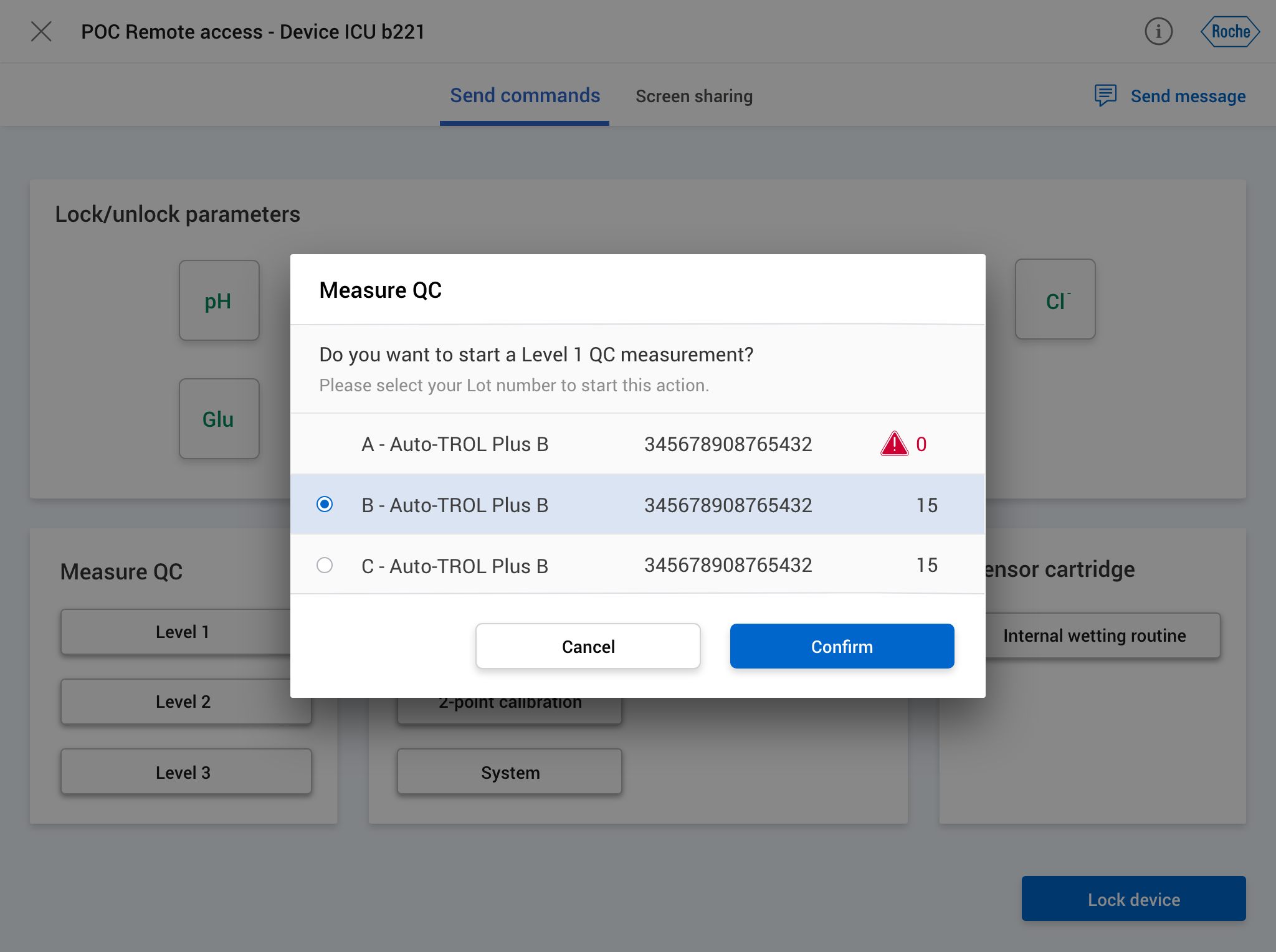Select the Glu parameter tile
The height and width of the screenshot is (952, 1276).
pos(219,419)
